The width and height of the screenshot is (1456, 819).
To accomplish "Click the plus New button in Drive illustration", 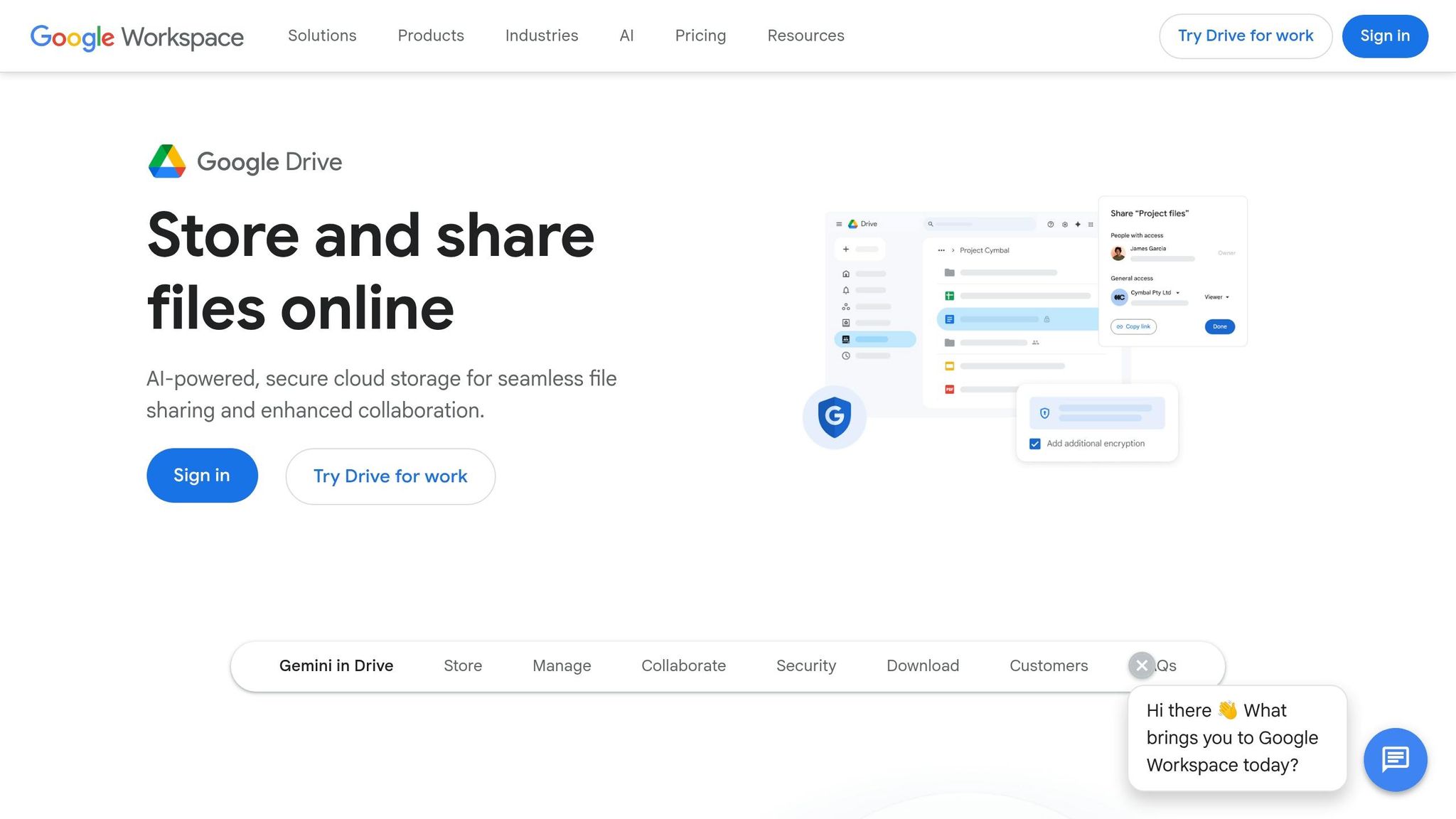I will pos(860,250).
